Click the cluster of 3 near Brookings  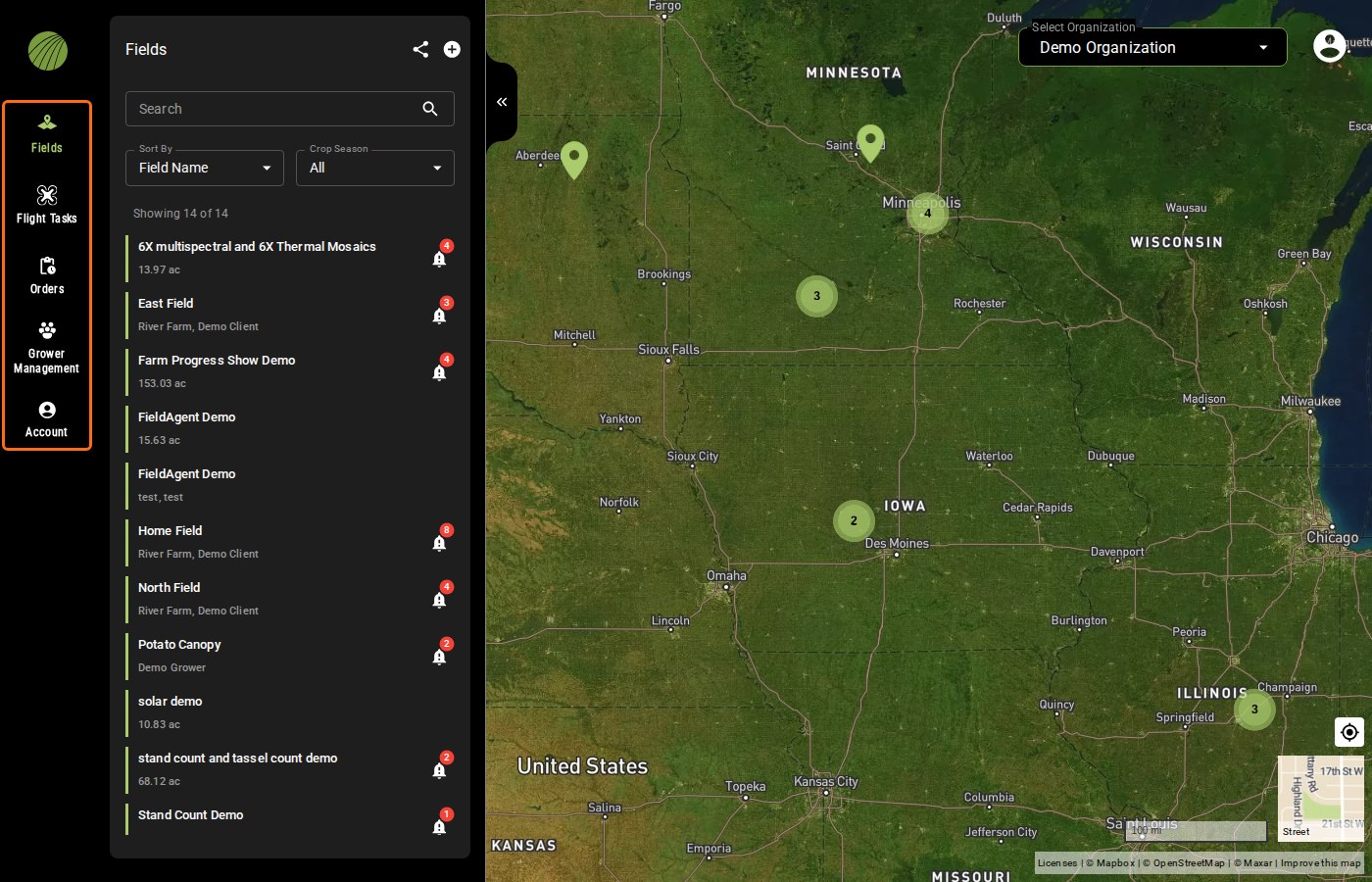(816, 296)
